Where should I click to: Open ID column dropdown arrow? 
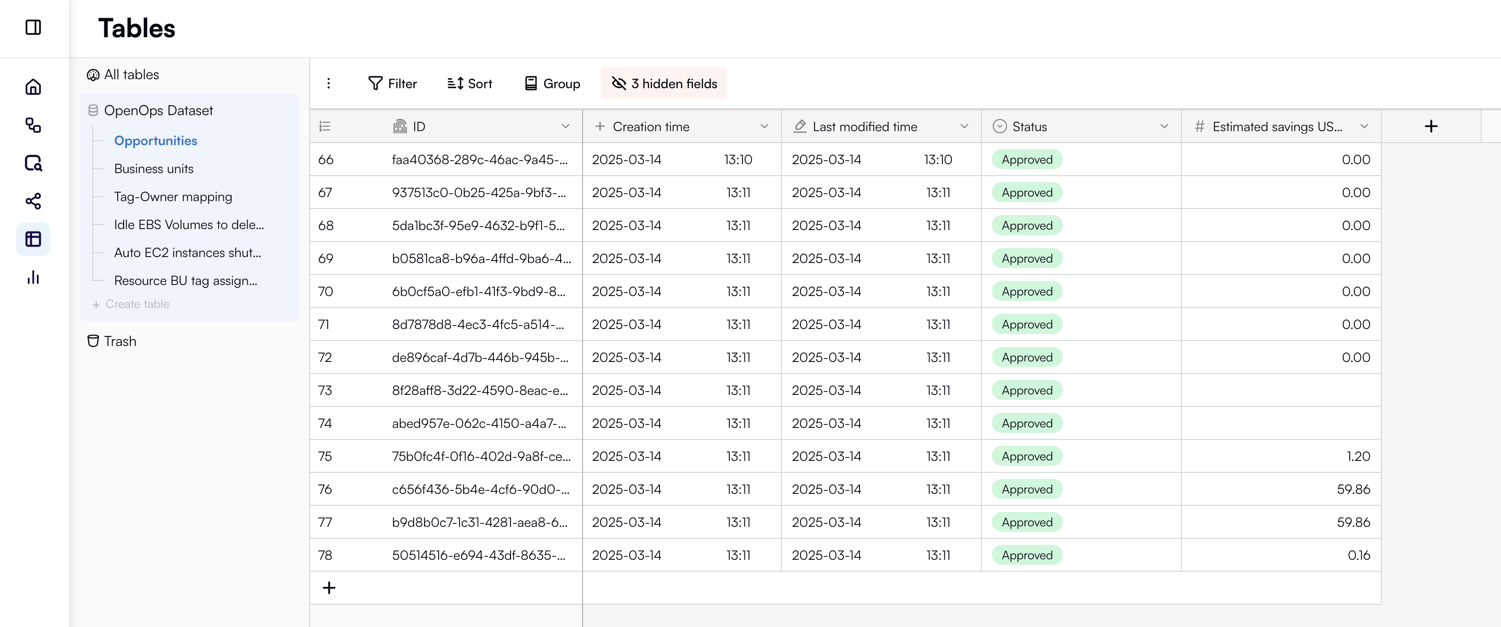pyautogui.click(x=565, y=127)
